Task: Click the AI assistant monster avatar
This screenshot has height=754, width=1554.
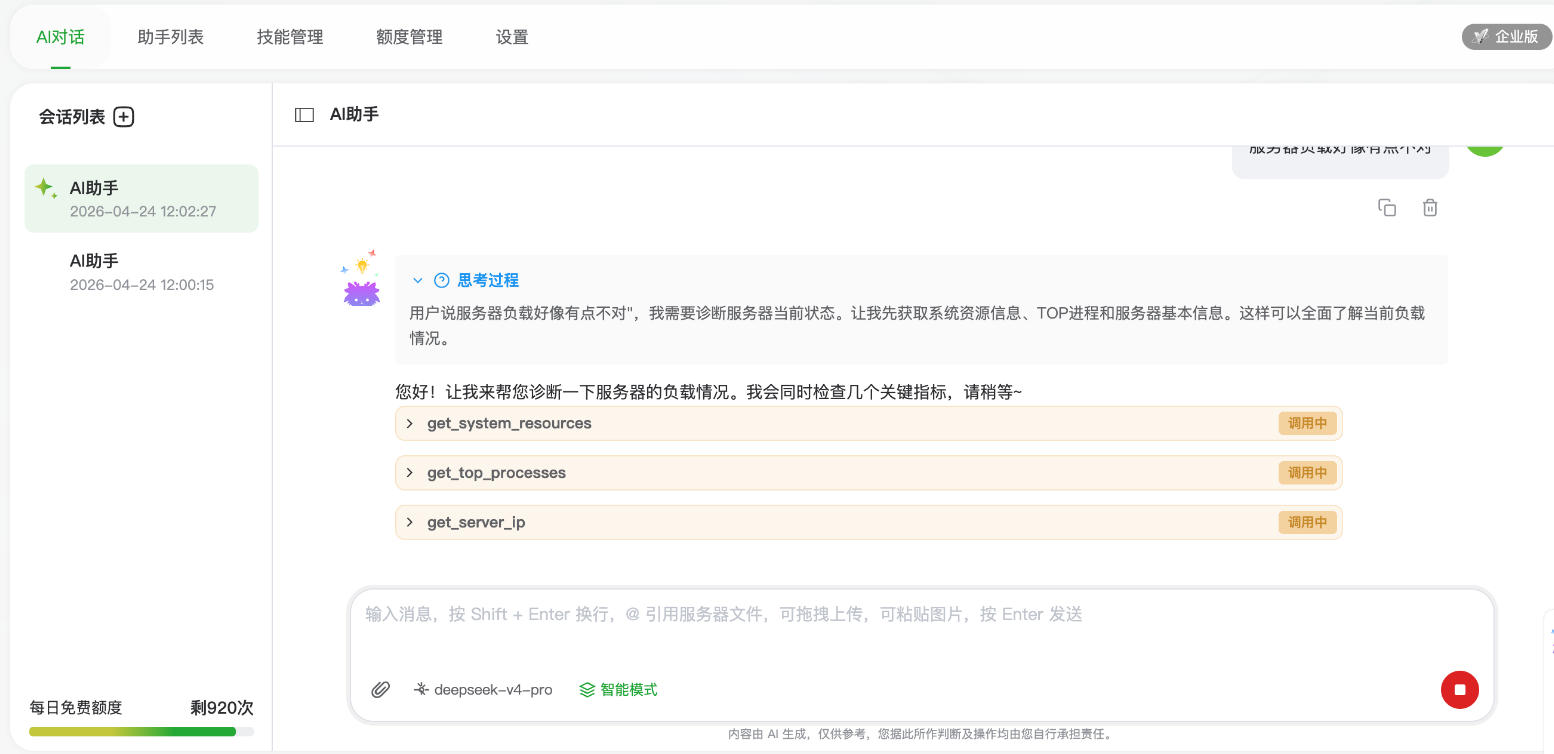Action: pos(361,281)
